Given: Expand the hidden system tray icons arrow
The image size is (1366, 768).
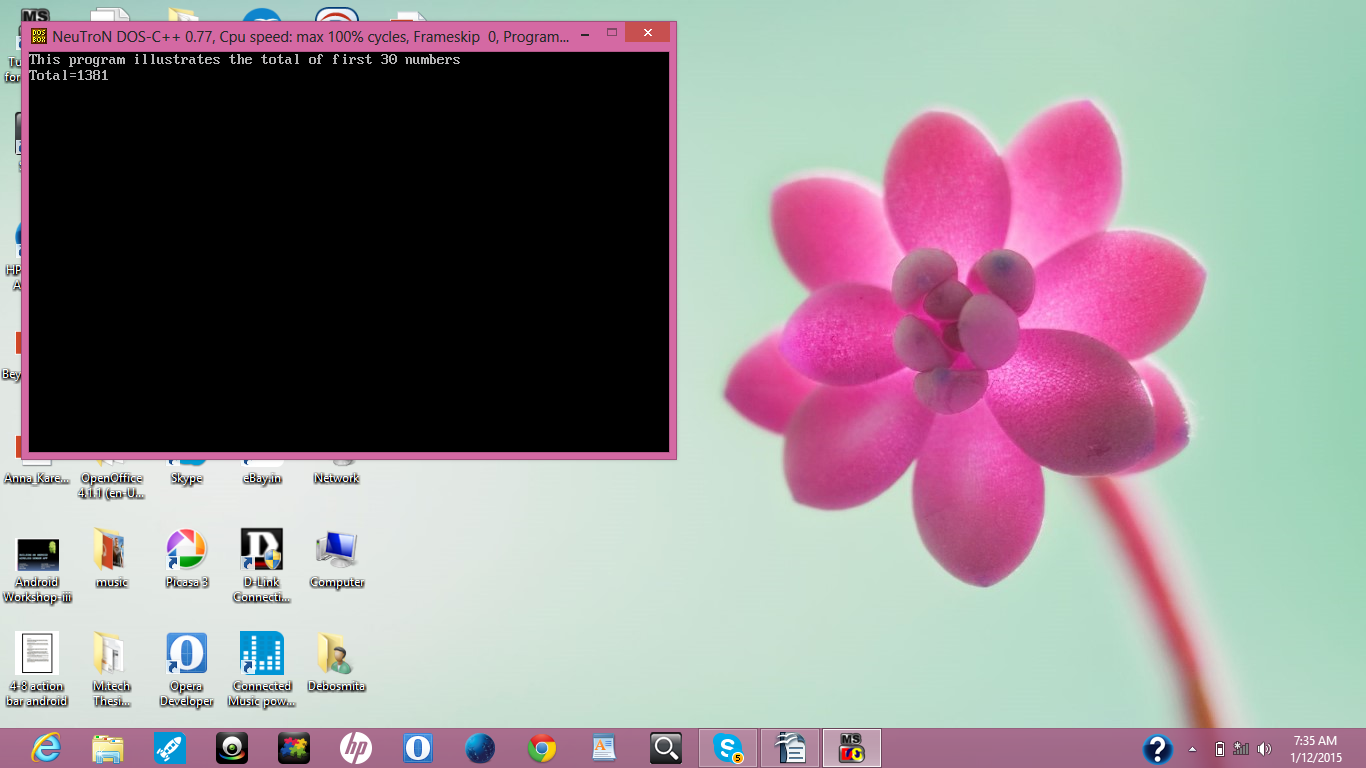Looking at the screenshot, I should coord(1192,749).
